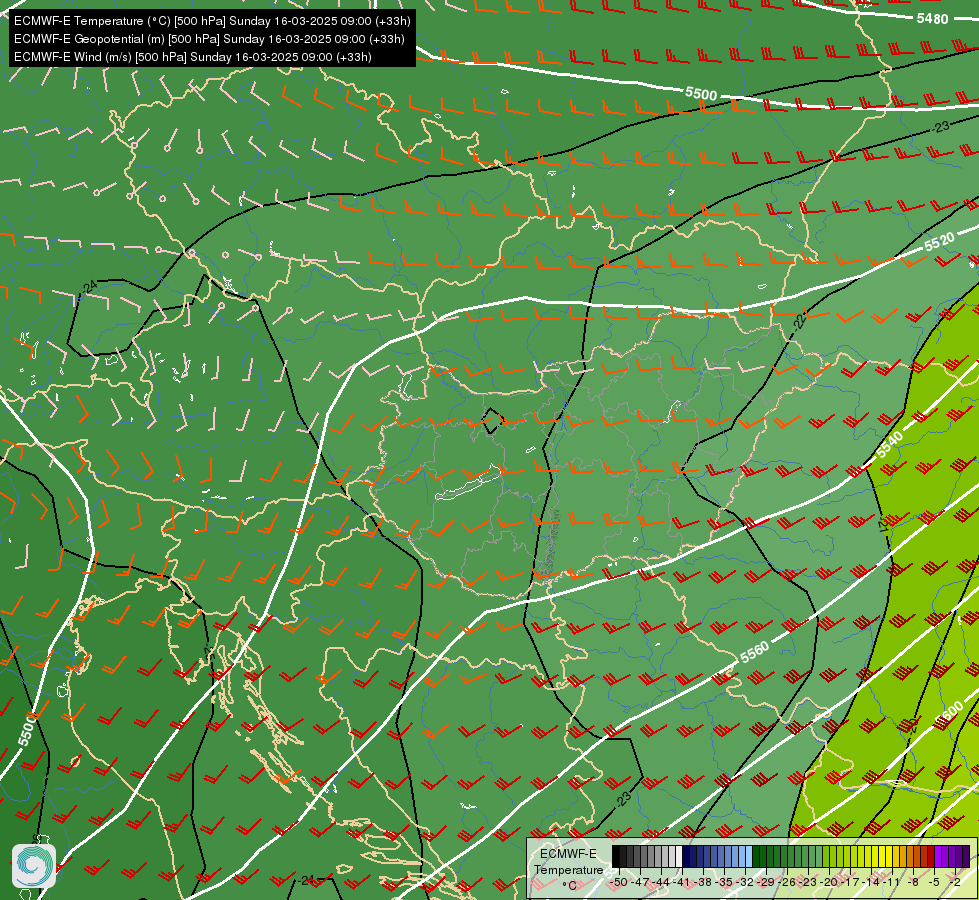
Task: Click the ECMWF-E Temperature 500 hPa title line
Action: coord(212,21)
